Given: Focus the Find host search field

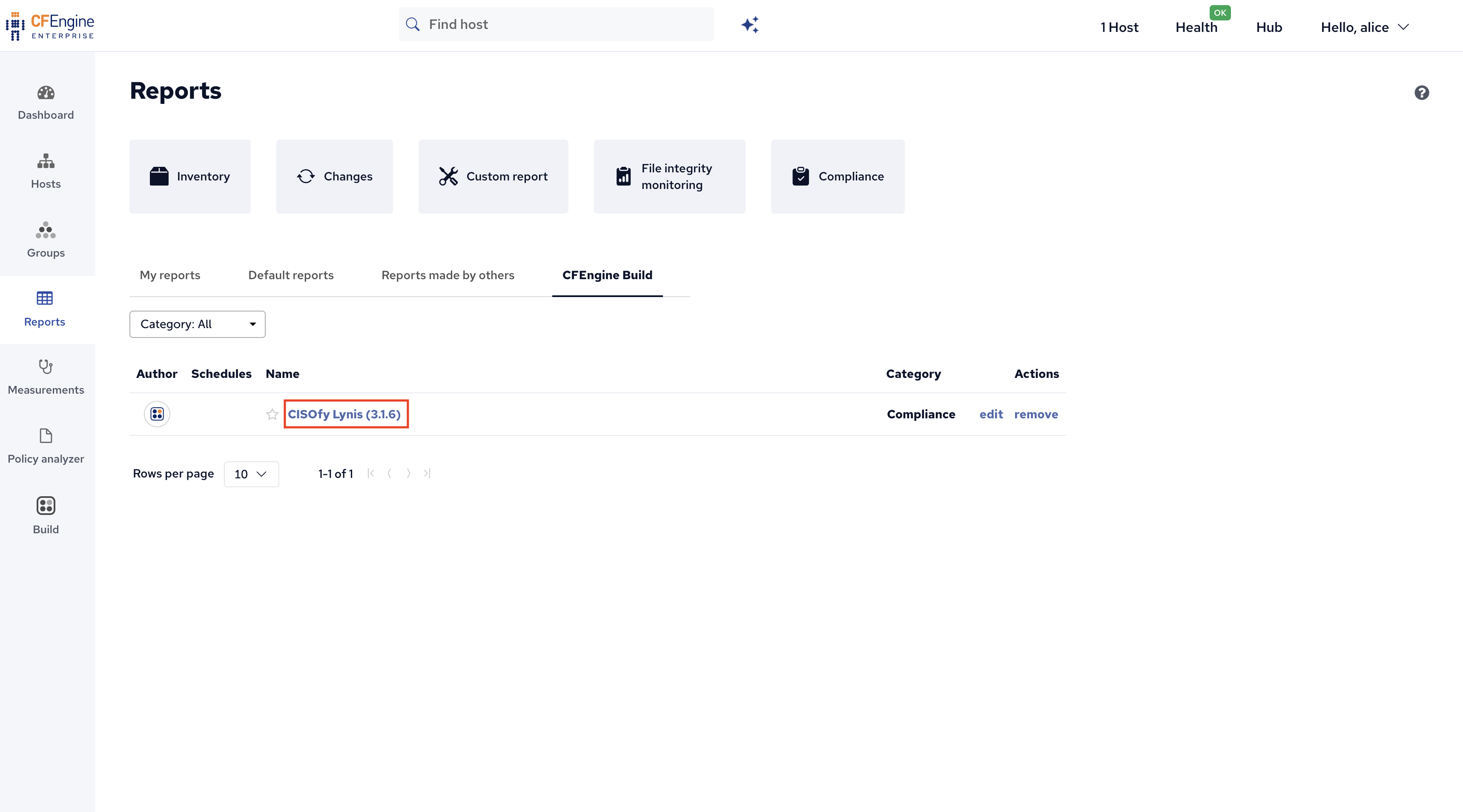Looking at the screenshot, I should pos(556,24).
